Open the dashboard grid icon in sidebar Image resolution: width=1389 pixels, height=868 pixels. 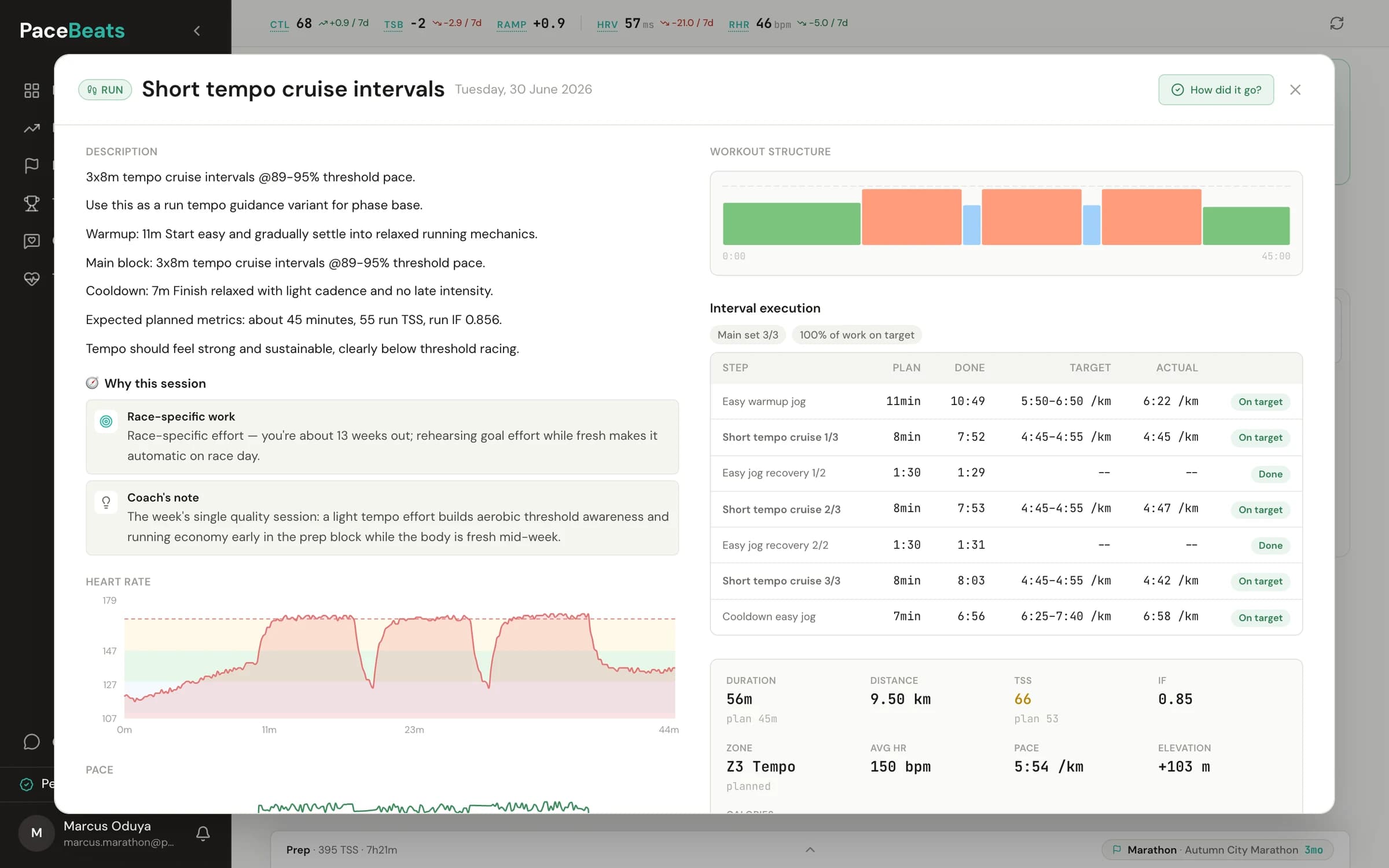(32, 90)
